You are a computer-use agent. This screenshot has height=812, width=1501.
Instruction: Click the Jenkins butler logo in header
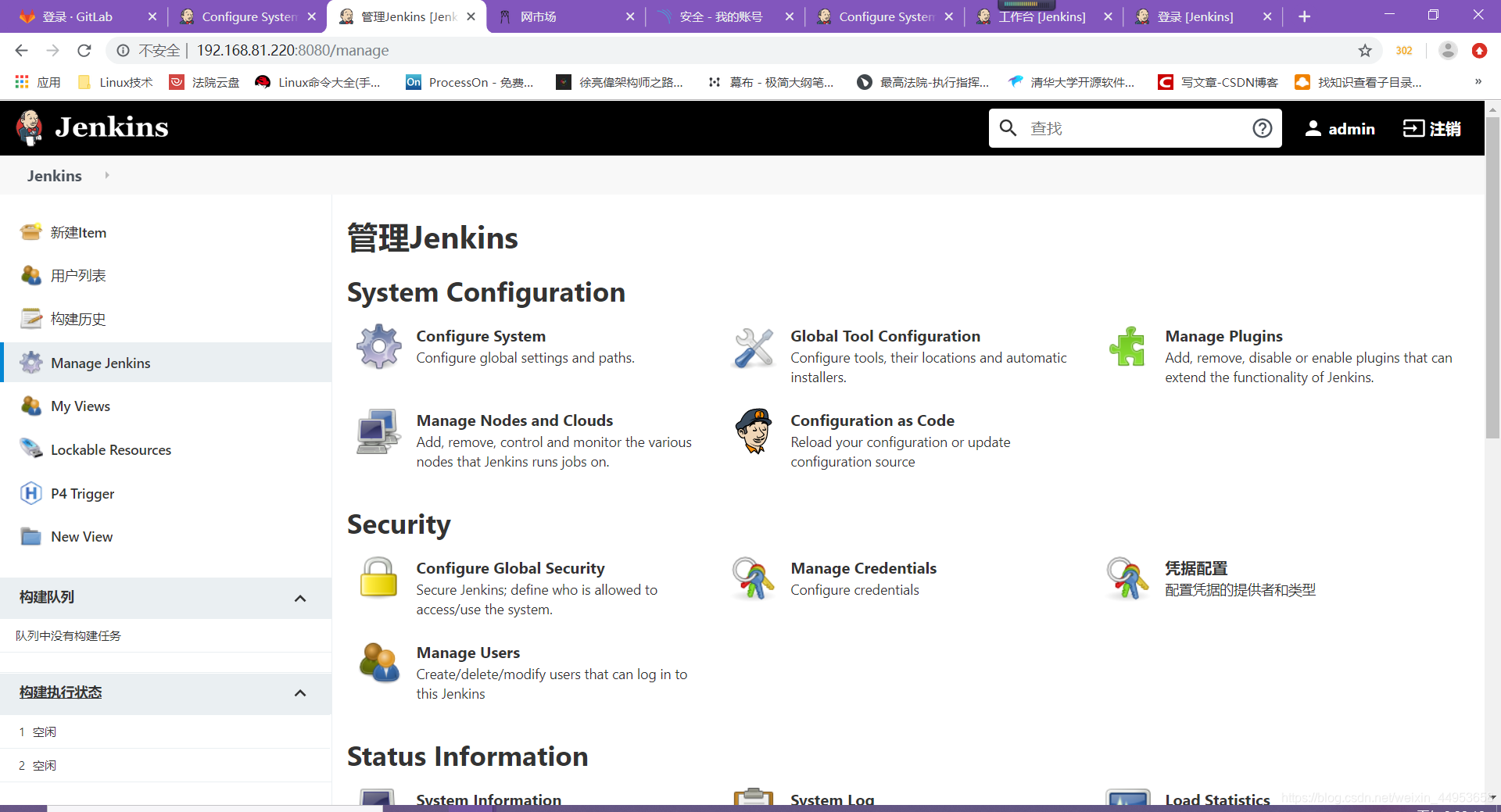tap(30, 127)
